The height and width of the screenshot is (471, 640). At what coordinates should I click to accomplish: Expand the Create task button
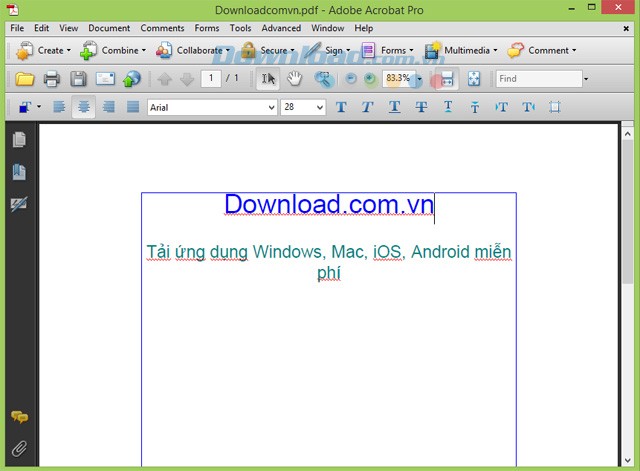[43, 51]
